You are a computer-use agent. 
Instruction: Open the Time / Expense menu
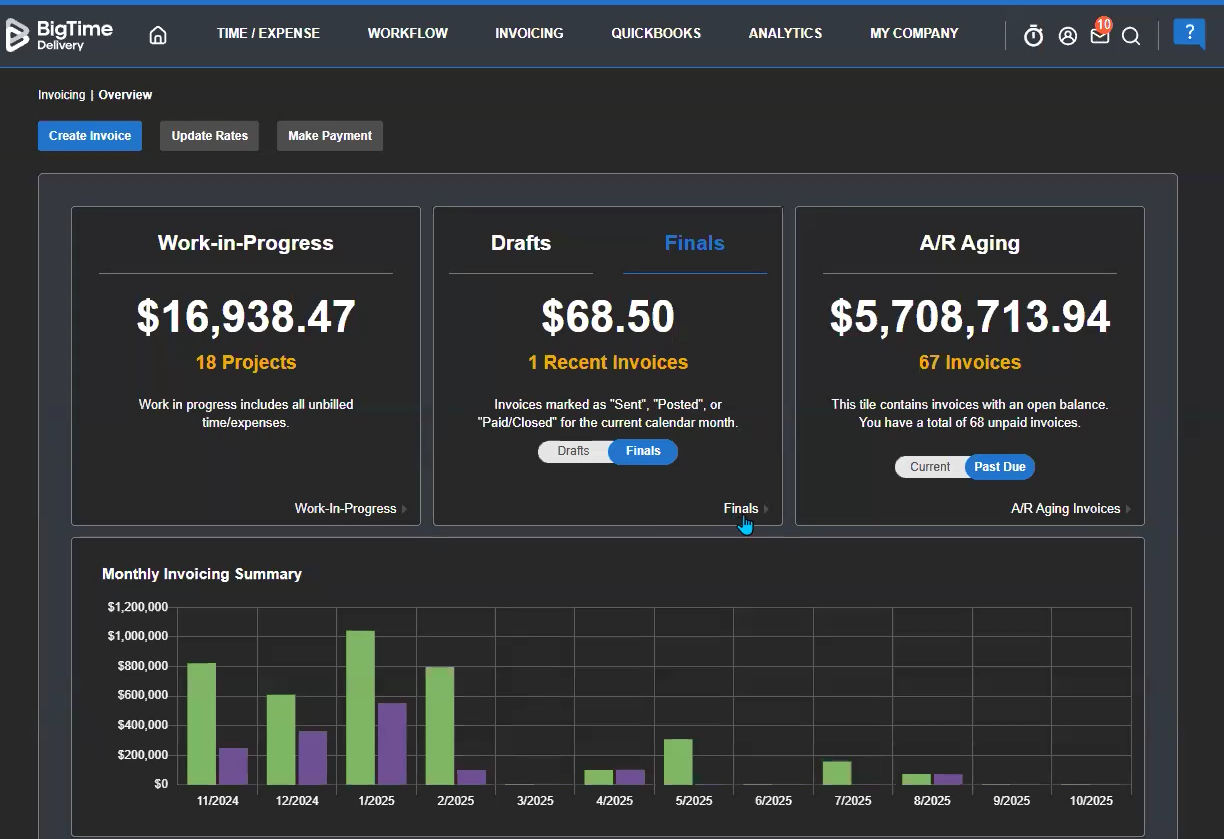tap(268, 33)
